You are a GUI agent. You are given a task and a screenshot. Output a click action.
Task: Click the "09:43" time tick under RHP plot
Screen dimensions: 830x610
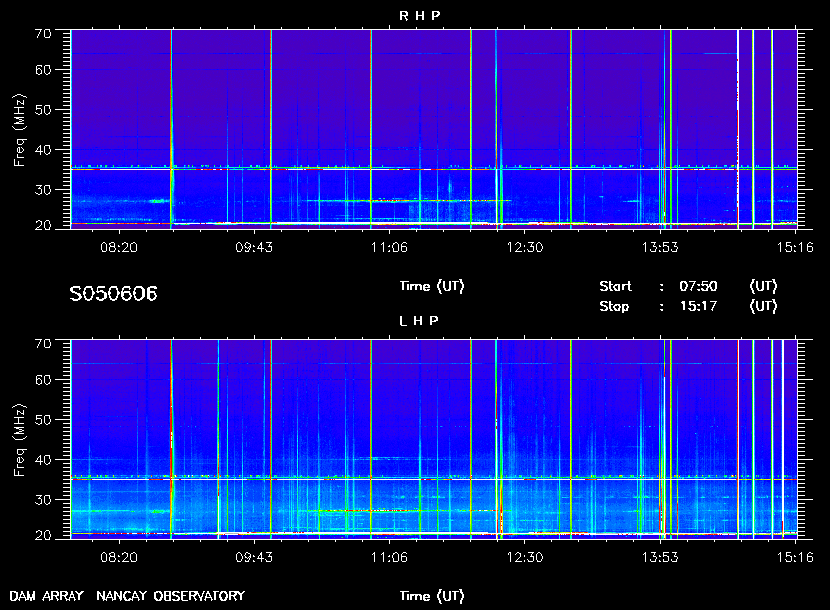point(254,247)
